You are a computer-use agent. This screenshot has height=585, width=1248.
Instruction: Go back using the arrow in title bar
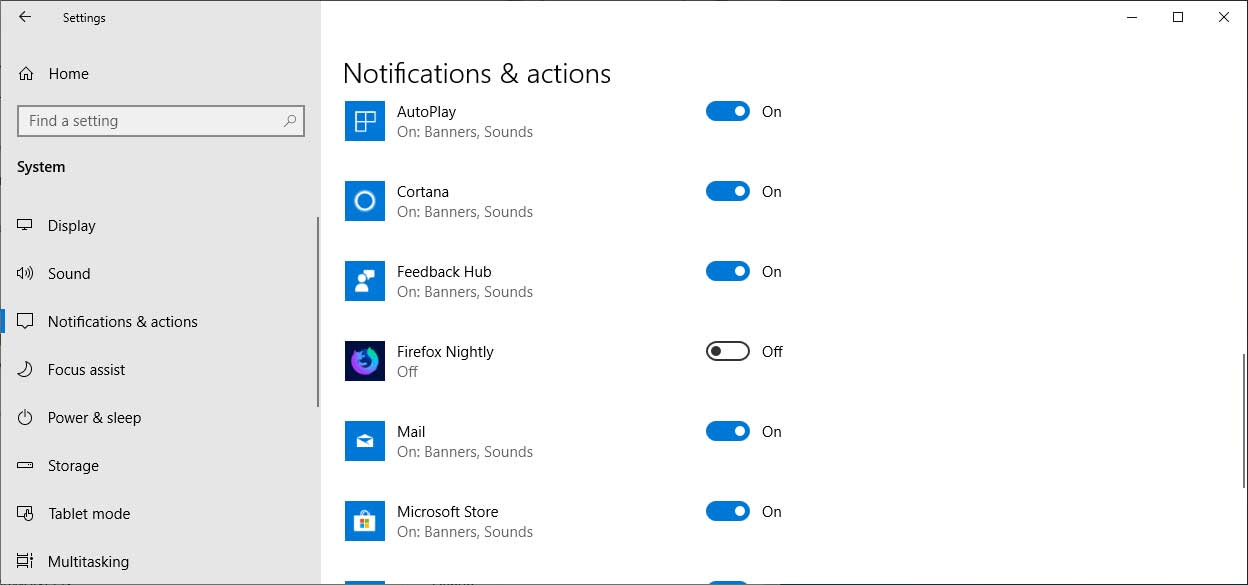pyautogui.click(x=25, y=17)
